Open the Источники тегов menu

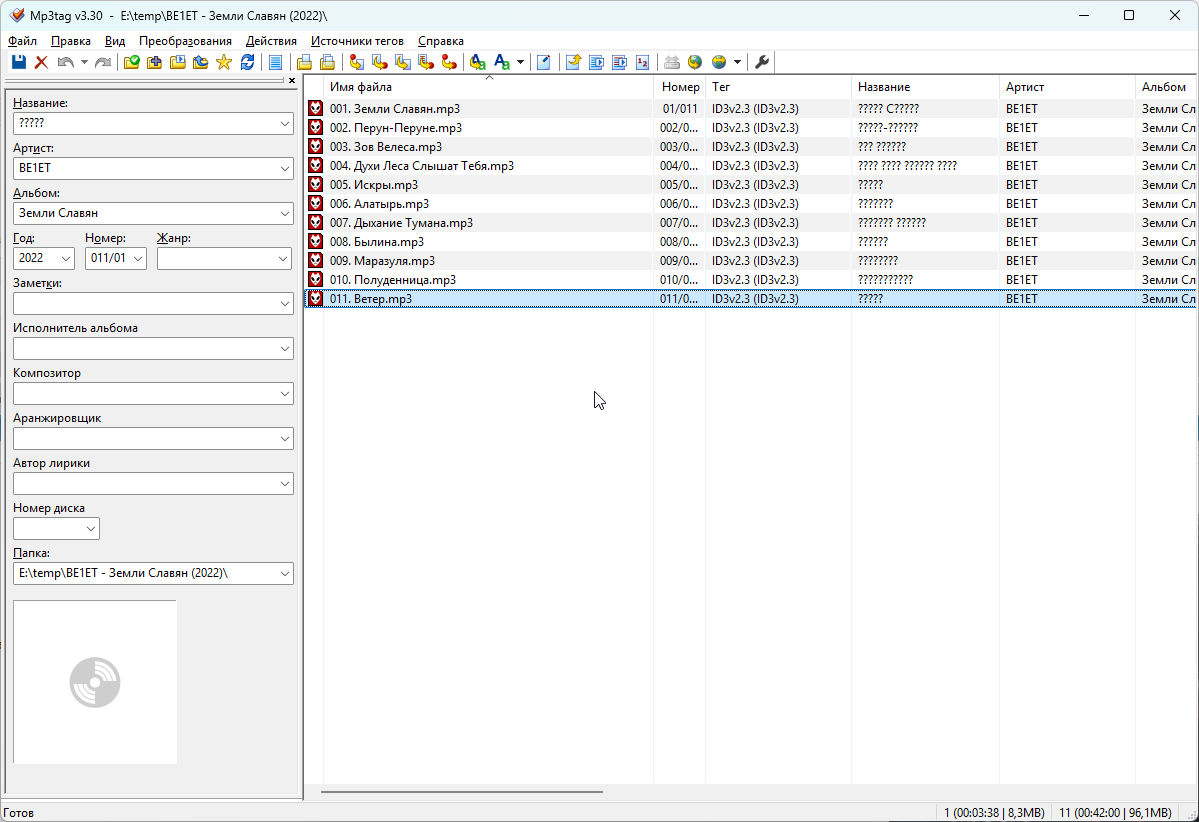click(357, 41)
